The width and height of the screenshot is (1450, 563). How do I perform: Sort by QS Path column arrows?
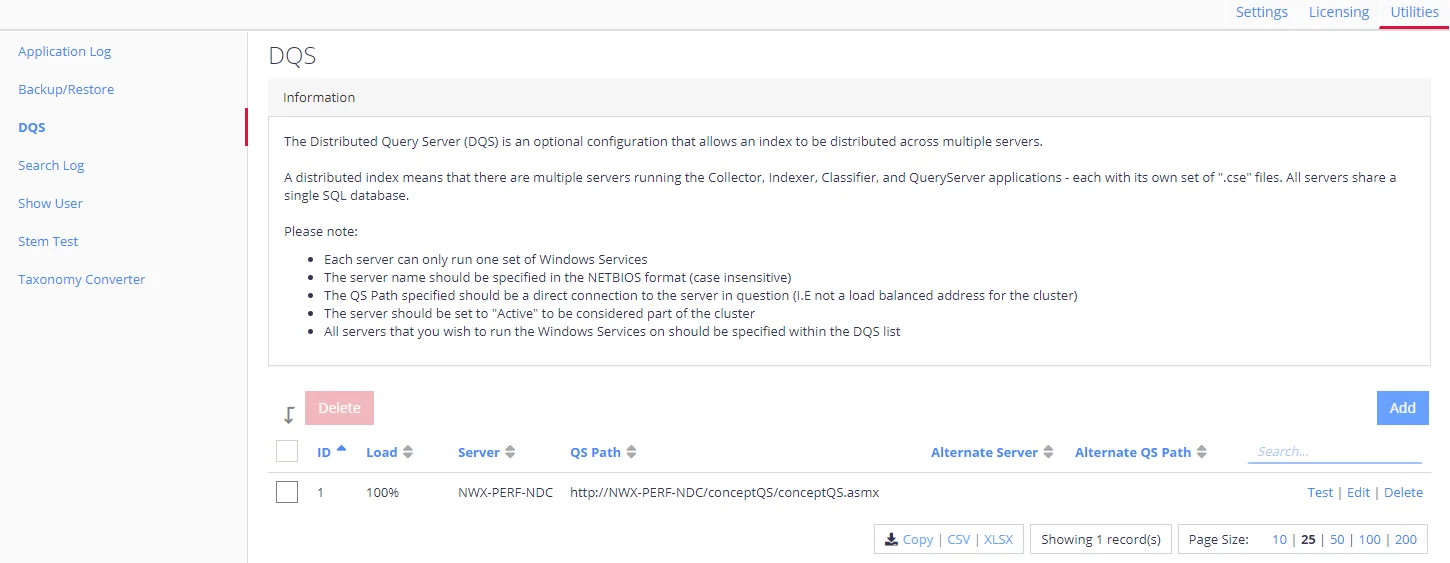click(x=631, y=452)
